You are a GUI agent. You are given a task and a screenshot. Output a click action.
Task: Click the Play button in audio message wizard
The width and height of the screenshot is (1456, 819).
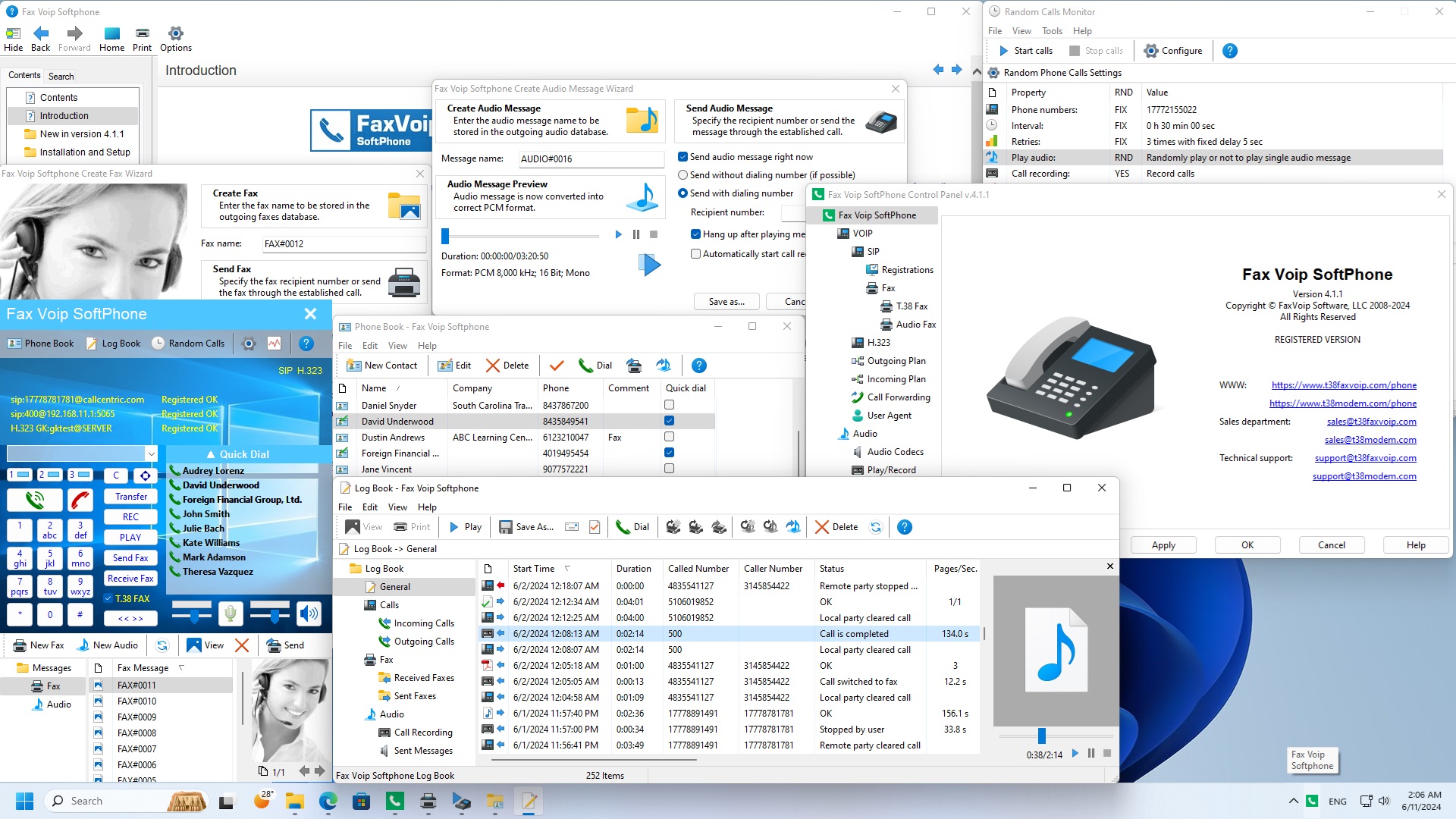[x=619, y=234]
